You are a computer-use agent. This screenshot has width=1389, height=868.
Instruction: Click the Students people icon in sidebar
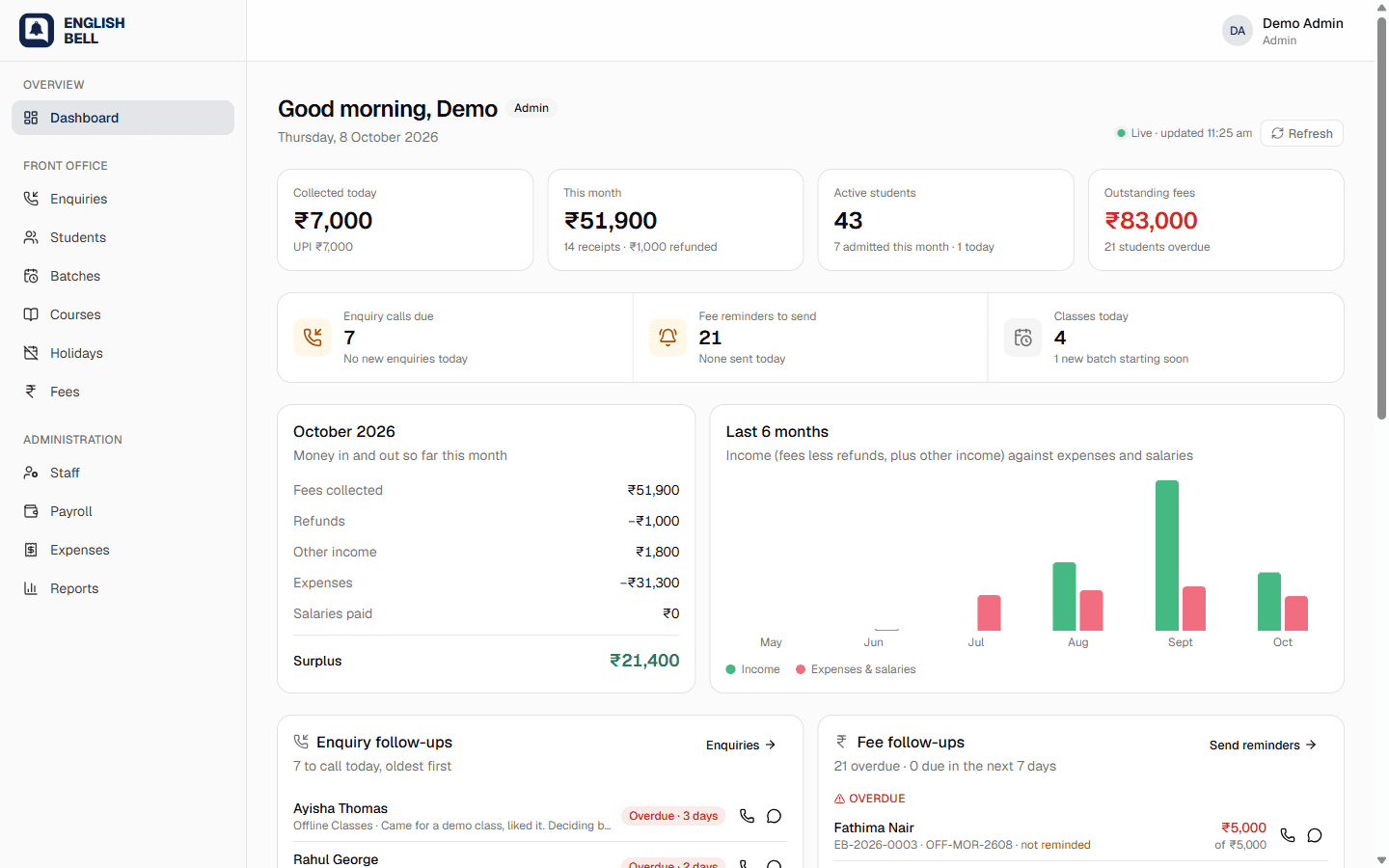pos(31,237)
